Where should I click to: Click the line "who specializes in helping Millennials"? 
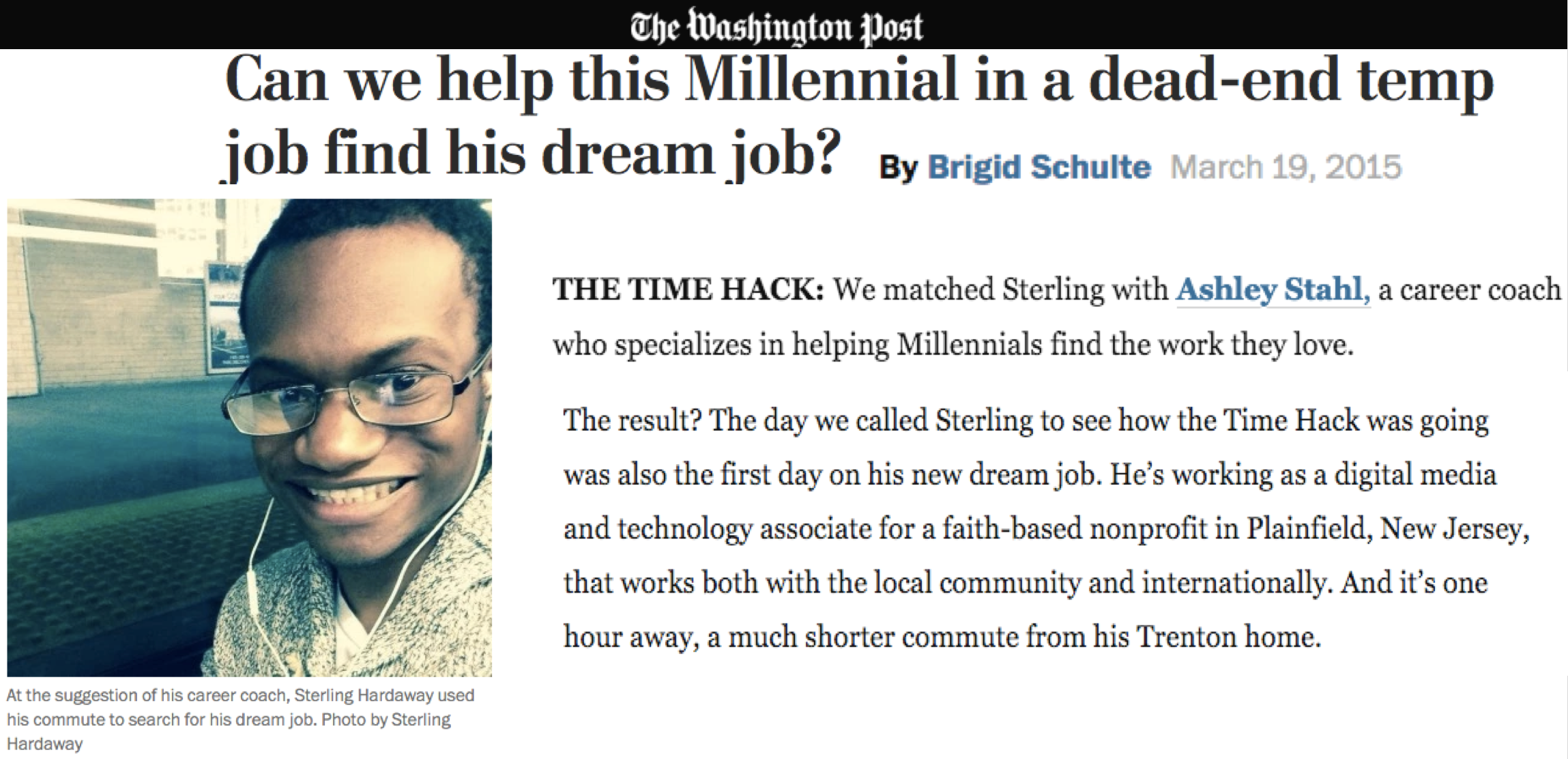click(x=798, y=345)
